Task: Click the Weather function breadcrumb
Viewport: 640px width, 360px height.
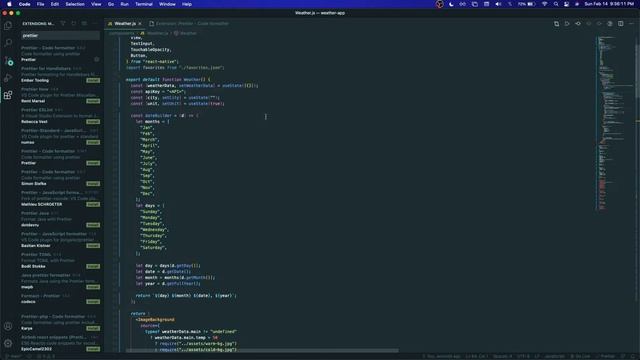Action: click(185, 33)
